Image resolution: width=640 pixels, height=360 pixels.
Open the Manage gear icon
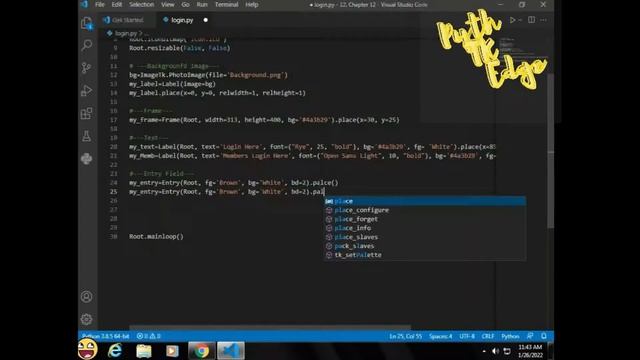tap(87, 319)
